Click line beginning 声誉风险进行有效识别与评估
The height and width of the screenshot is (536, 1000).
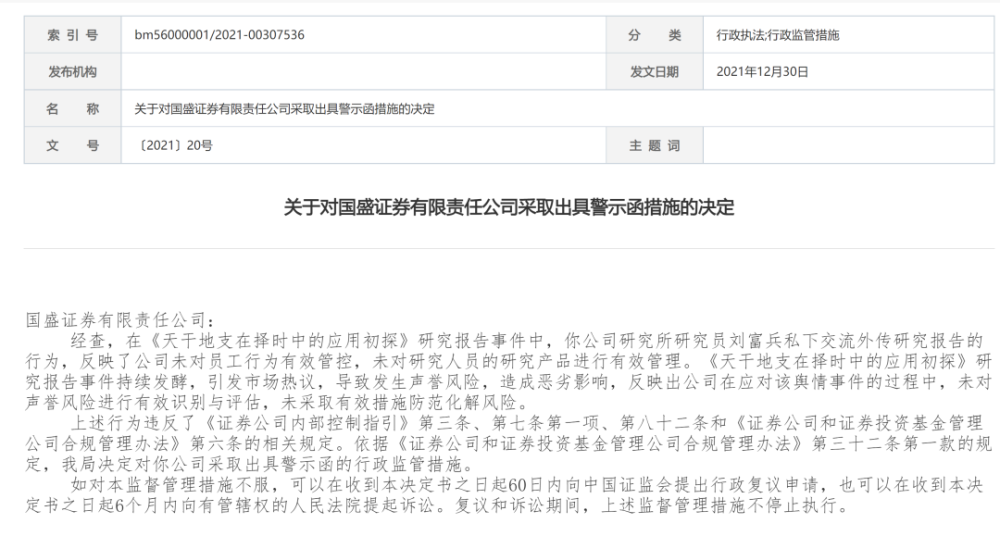[277, 403]
